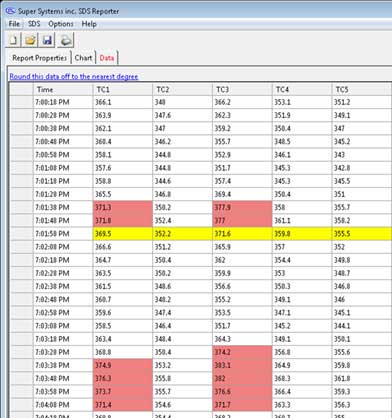Screen dimensions: 392x418
Task: Click yellow highlighted TC5 cell 355.5
Action: click(362, 234)
